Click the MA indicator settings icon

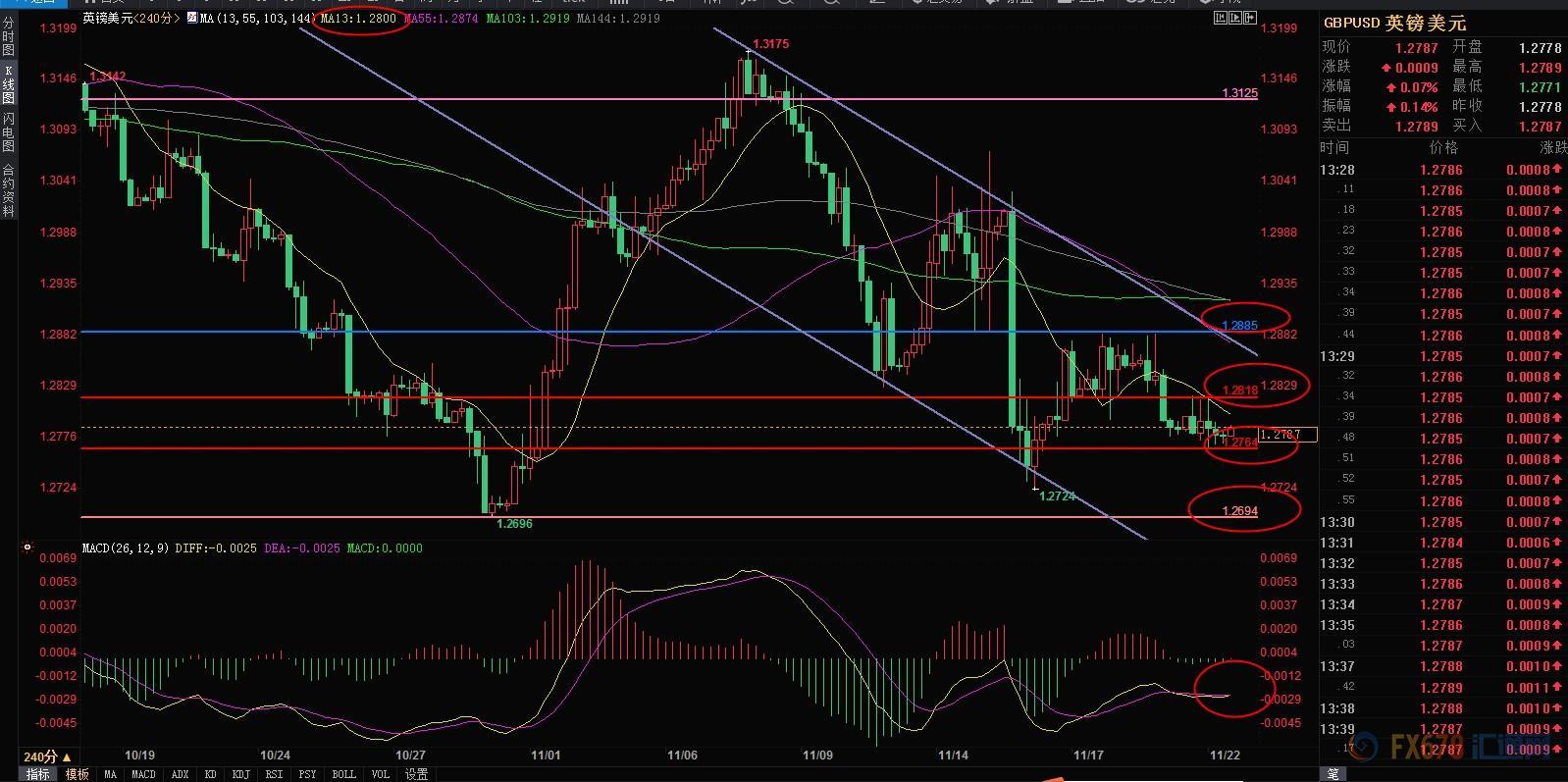pos(191,18)
